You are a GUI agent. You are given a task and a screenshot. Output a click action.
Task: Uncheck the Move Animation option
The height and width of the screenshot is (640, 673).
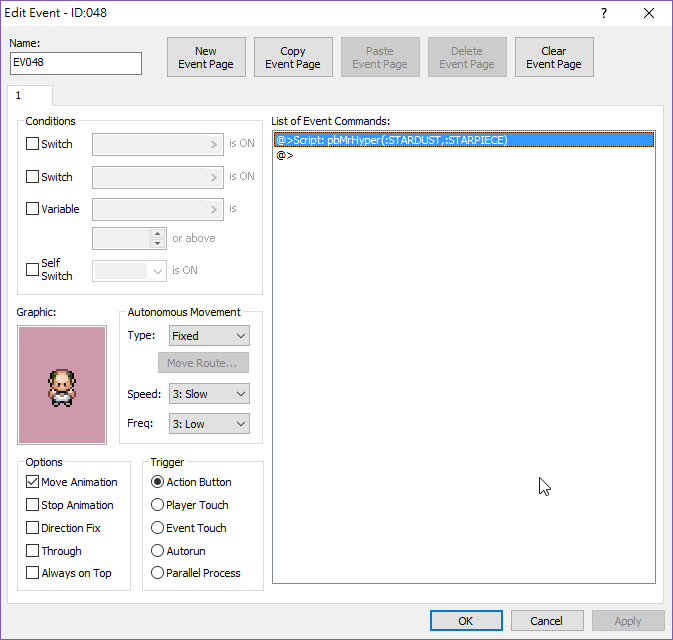[33, 482]
